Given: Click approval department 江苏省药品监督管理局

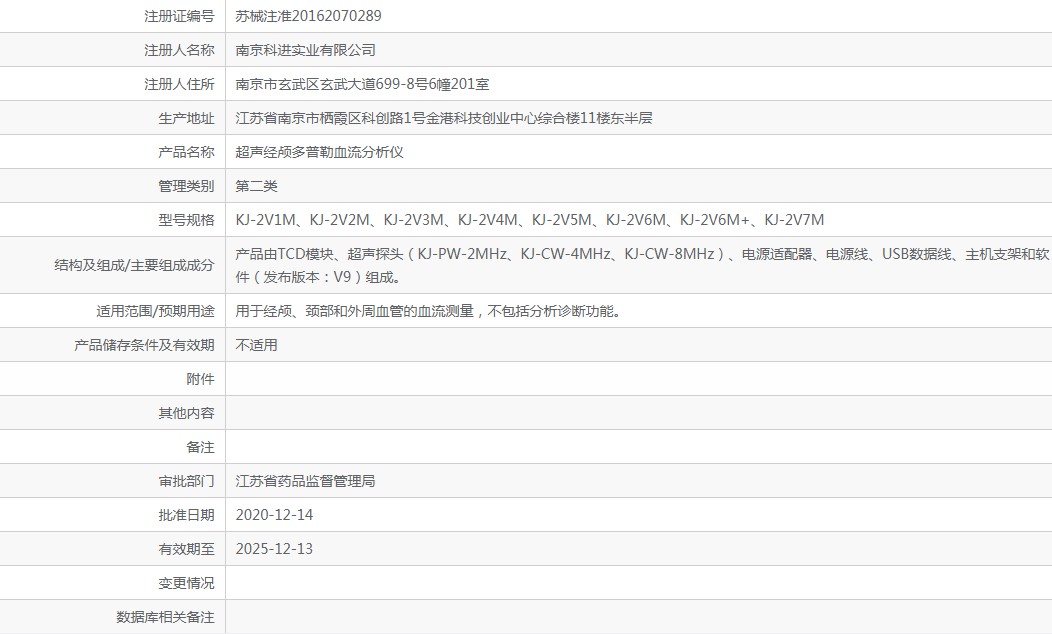Looking at the screenshot, I should coord(305,482).
